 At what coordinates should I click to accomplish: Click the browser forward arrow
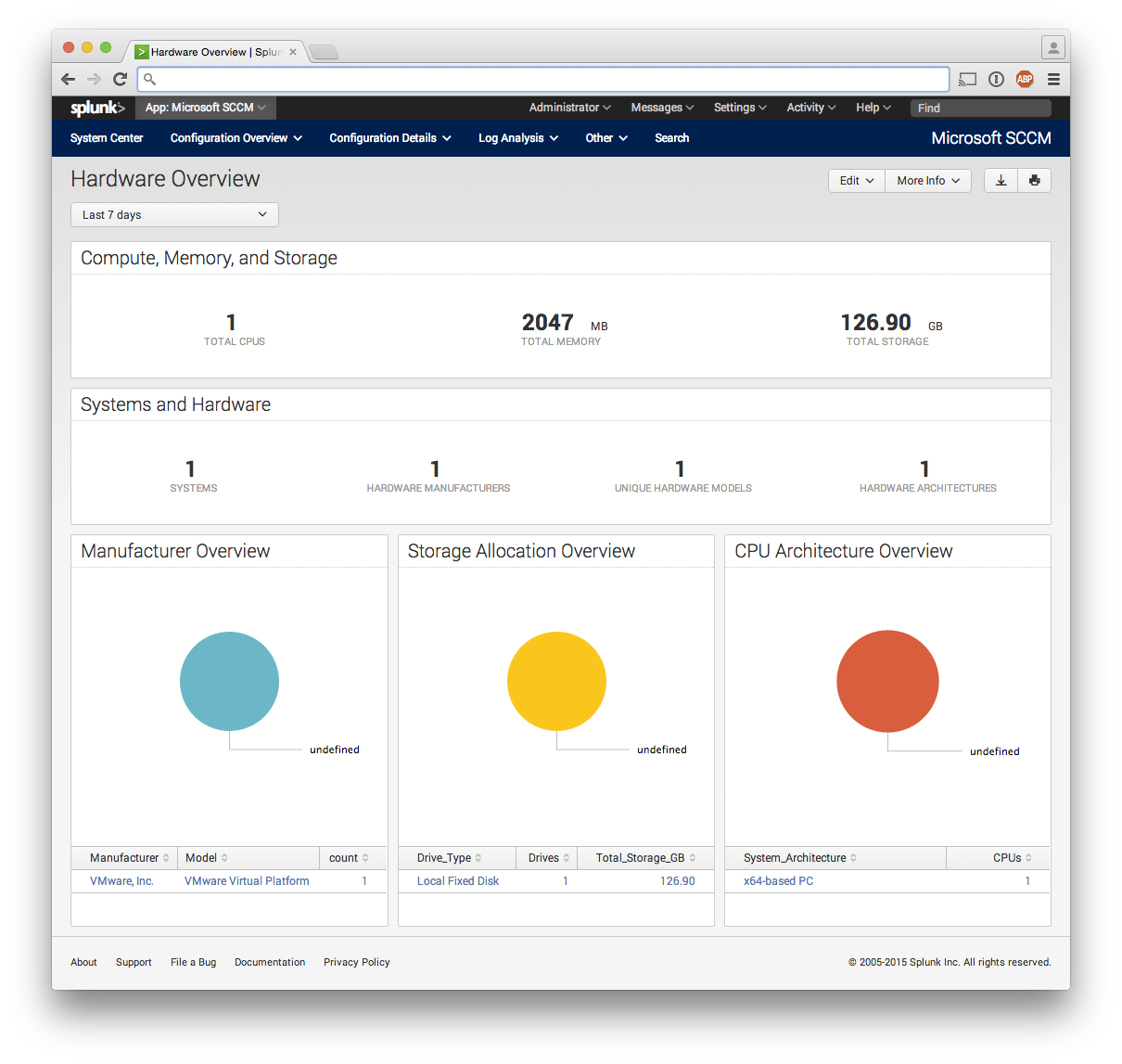[x=94, y=79]
